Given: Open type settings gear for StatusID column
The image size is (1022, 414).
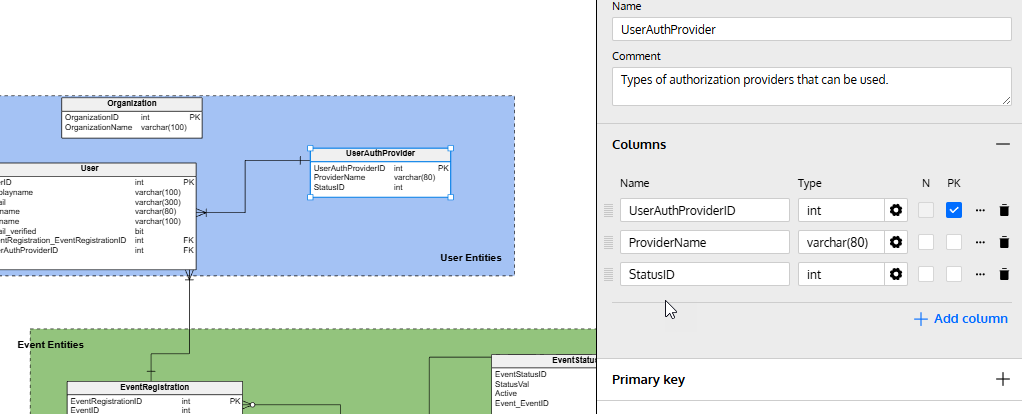Looking at the screenshot, I should [x=897, y=274].
